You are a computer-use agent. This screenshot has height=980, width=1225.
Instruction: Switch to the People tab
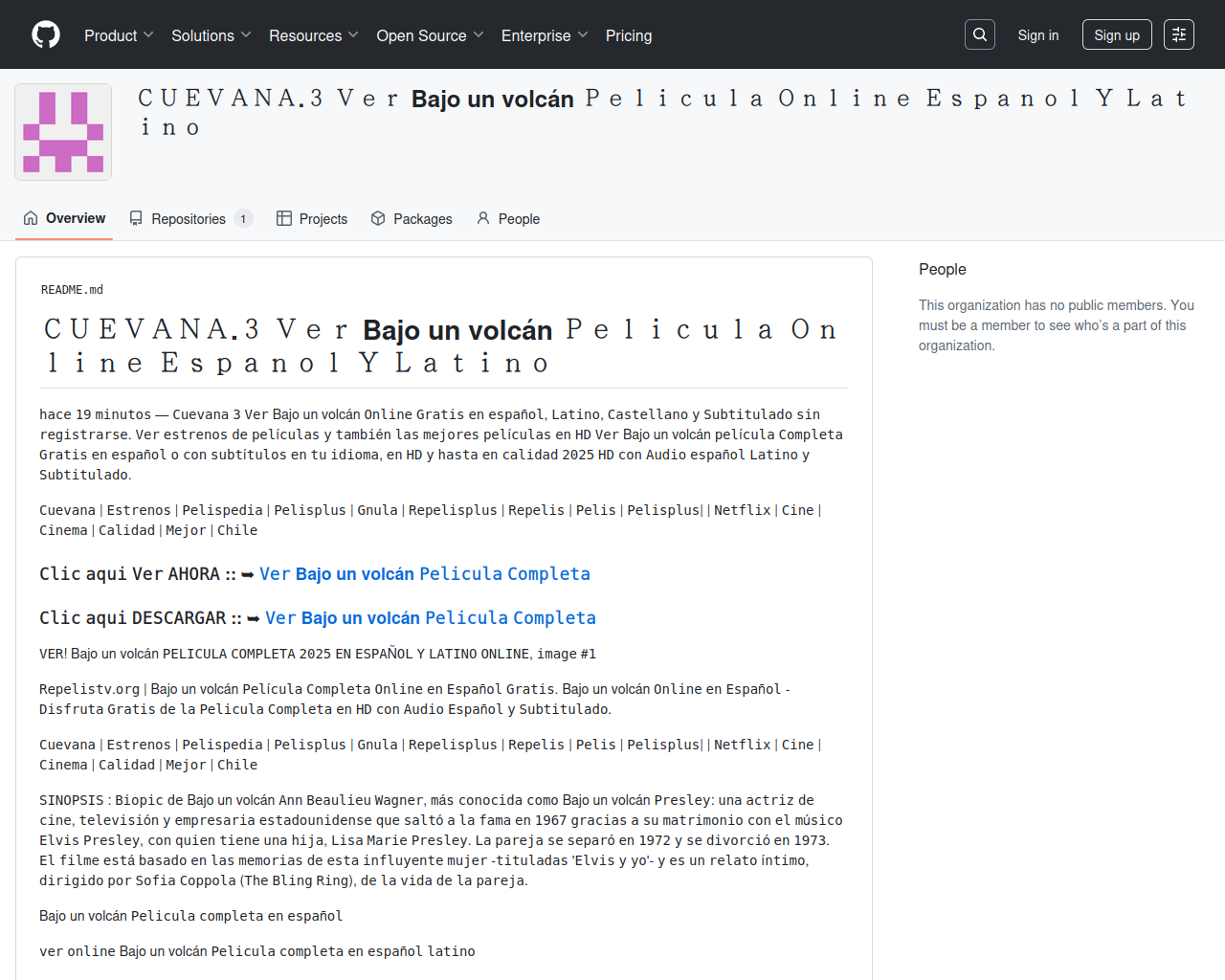click(508, 218)
